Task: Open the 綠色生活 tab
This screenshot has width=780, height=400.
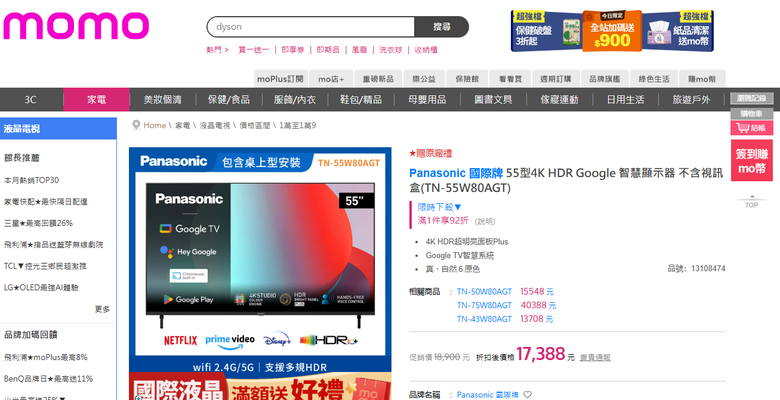Action: pos(654,79)
